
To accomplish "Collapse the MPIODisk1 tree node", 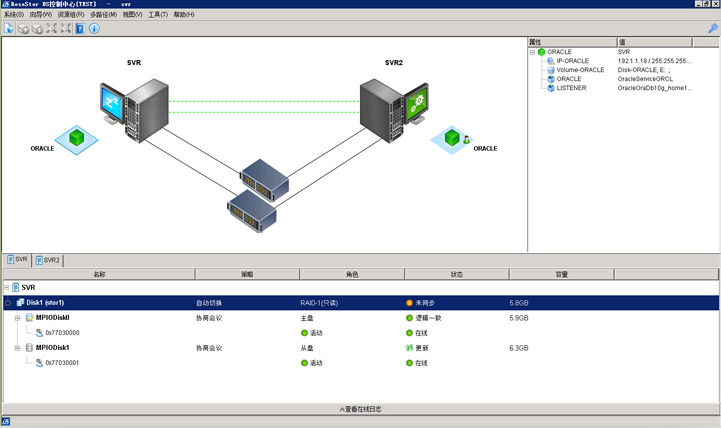I will pos(17,348).
